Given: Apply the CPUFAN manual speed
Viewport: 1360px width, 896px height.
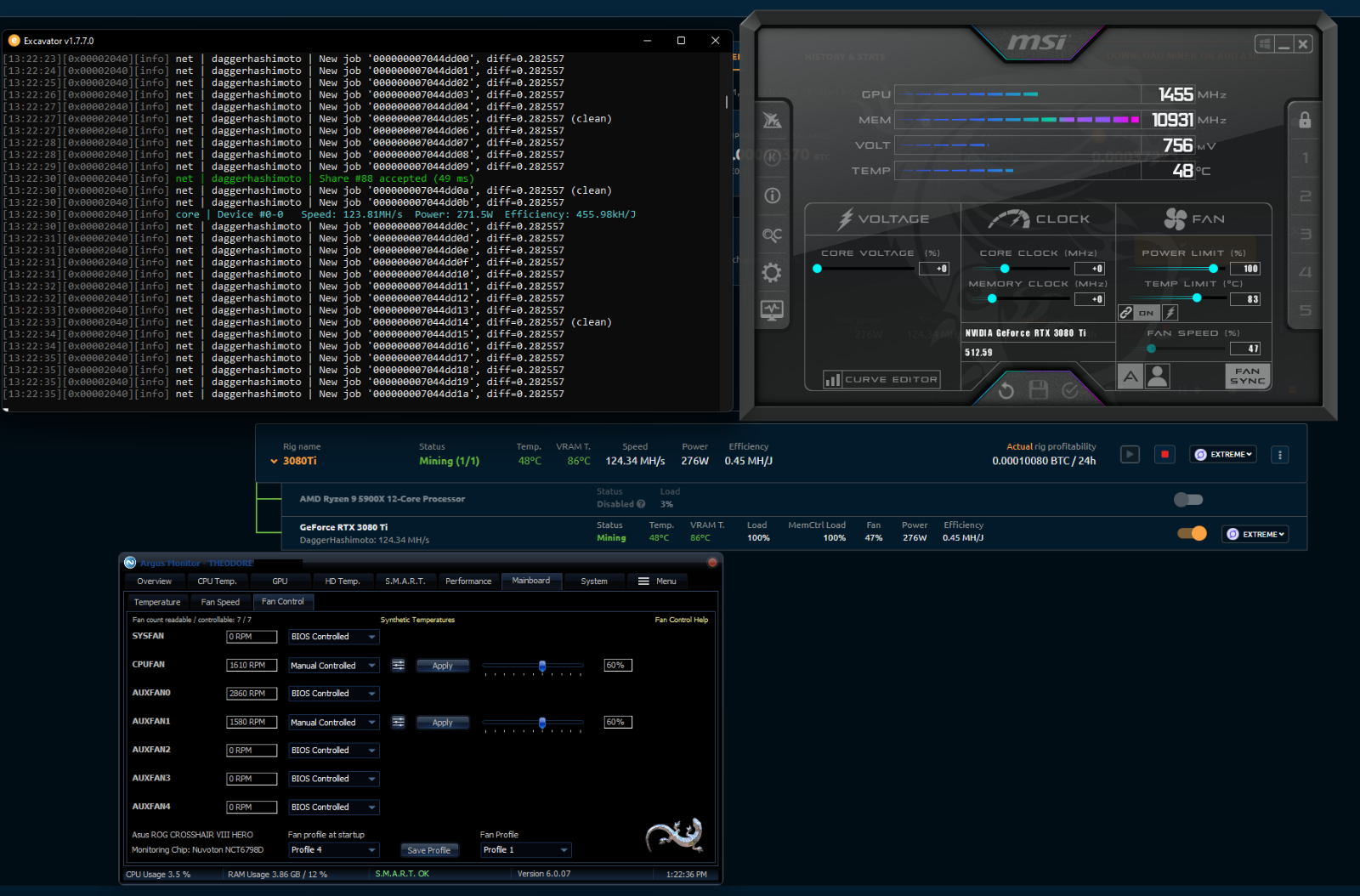Looking at the screenshot, I should pyautogui.click(x=443, y=666).
